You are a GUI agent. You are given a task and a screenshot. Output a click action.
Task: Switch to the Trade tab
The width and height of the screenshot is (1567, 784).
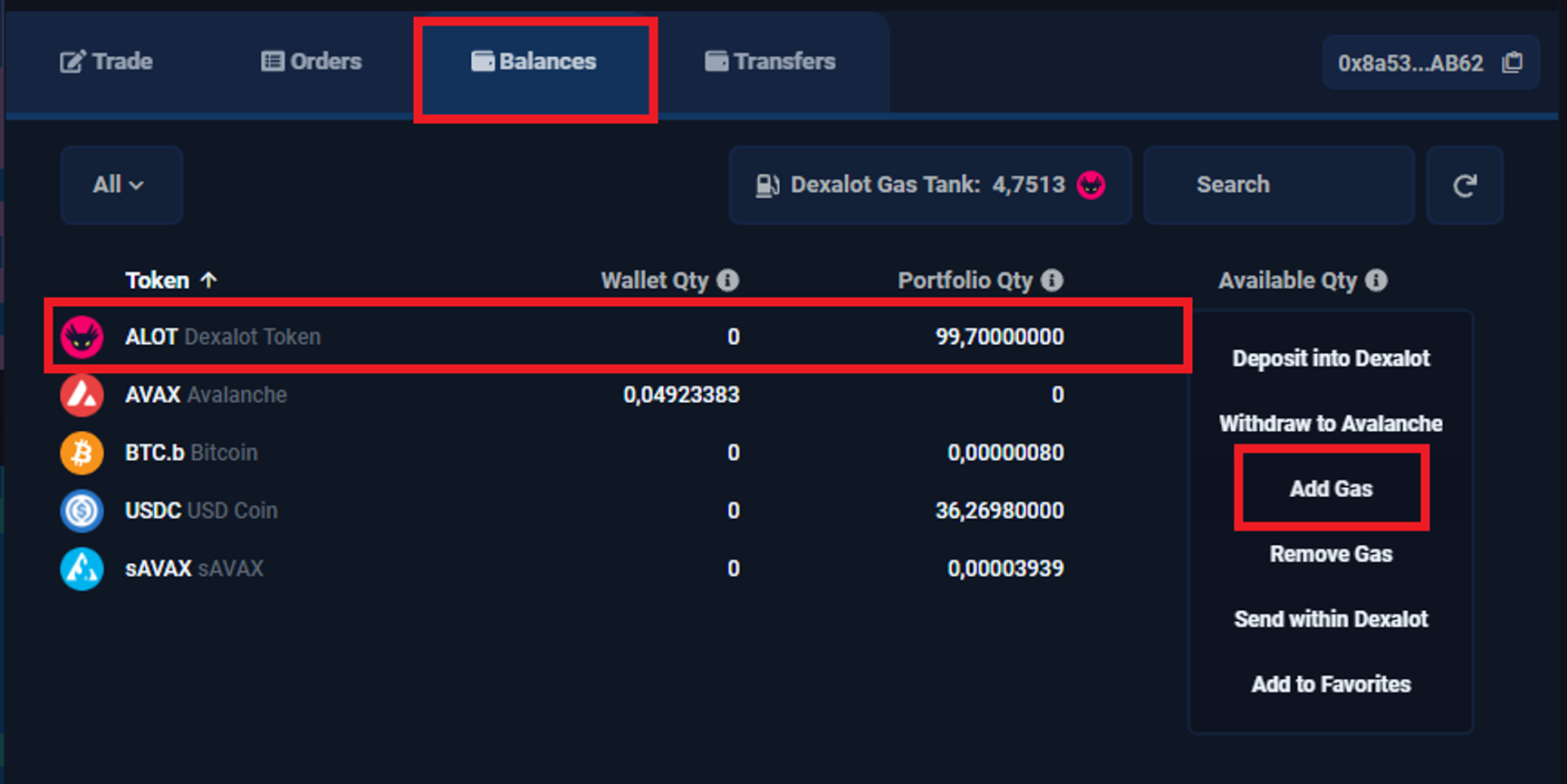(x=107, y=62)
